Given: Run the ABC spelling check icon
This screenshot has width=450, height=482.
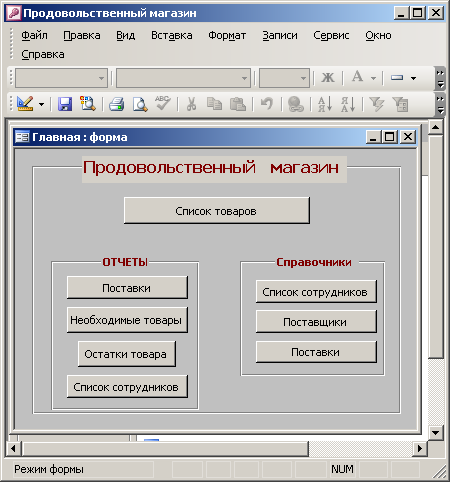Looking at the screenshot, I should click(x=163, y=103).
